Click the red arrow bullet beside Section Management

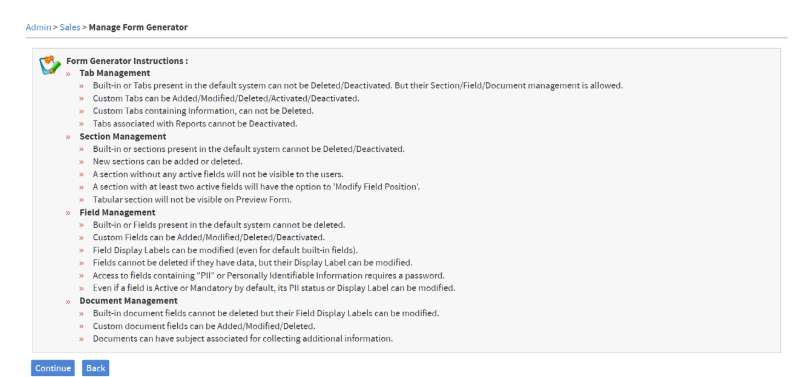pyautogui.click(x=68, y=137)
